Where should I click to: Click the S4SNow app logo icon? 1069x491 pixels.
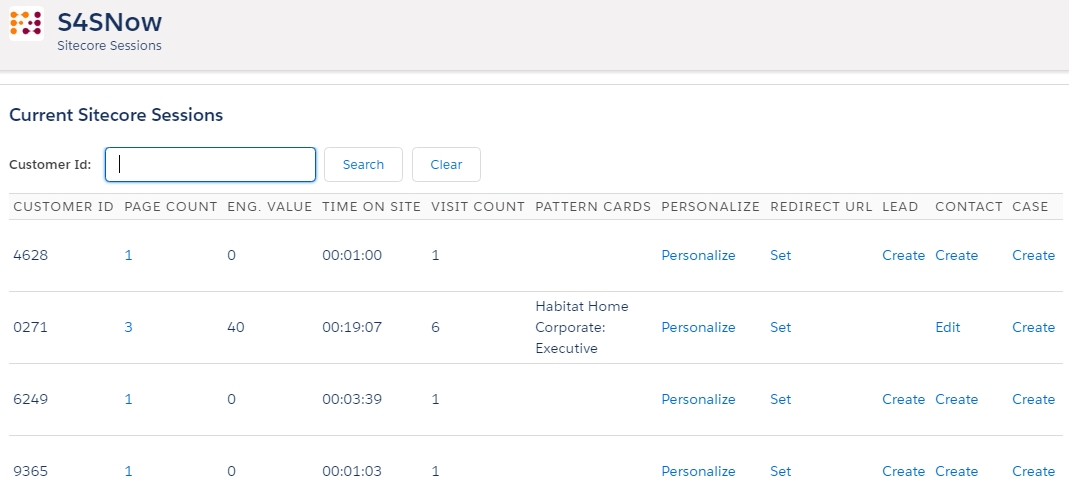click(x=26, y=24)
